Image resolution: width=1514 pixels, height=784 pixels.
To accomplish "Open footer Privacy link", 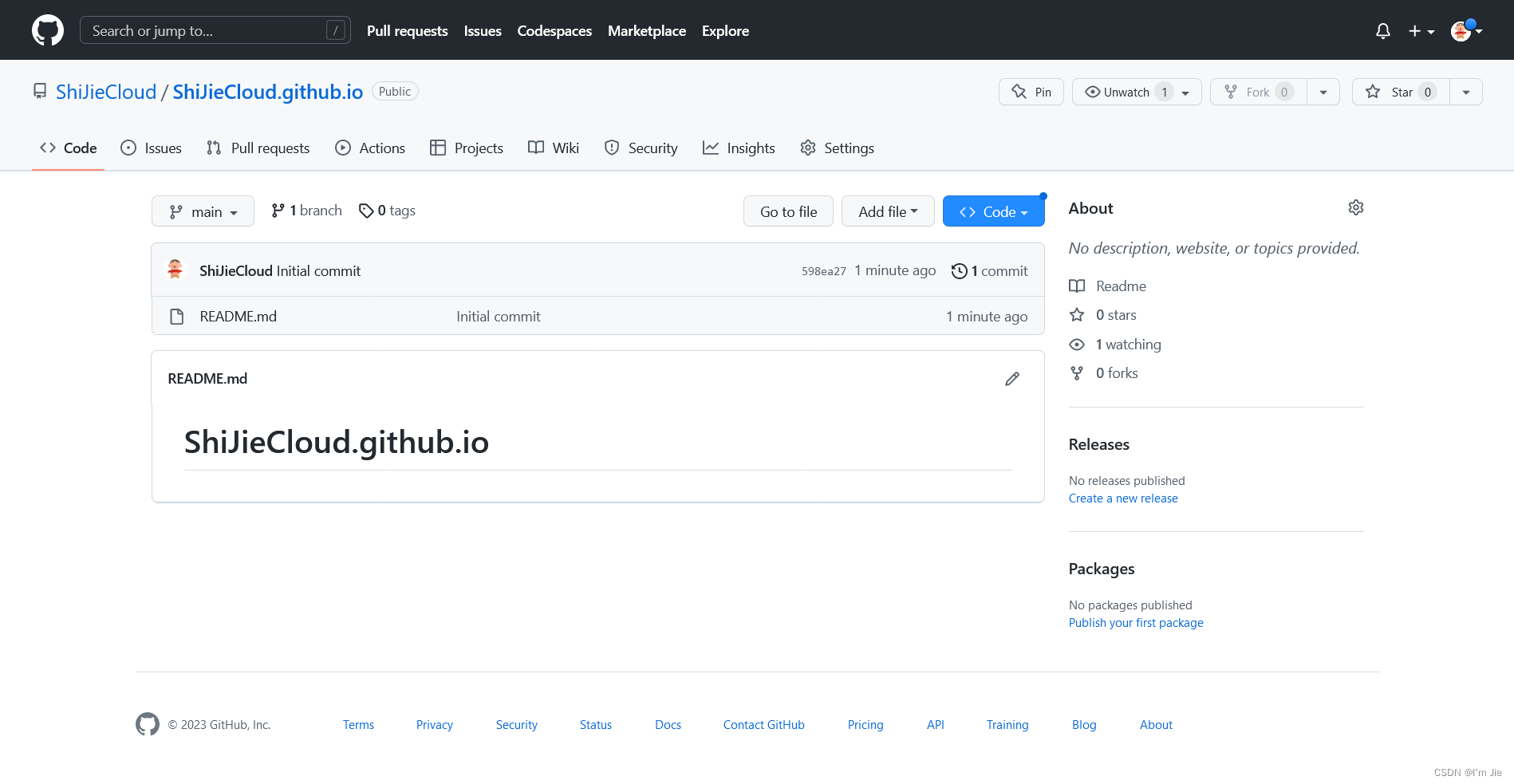I will pos(435,725).
